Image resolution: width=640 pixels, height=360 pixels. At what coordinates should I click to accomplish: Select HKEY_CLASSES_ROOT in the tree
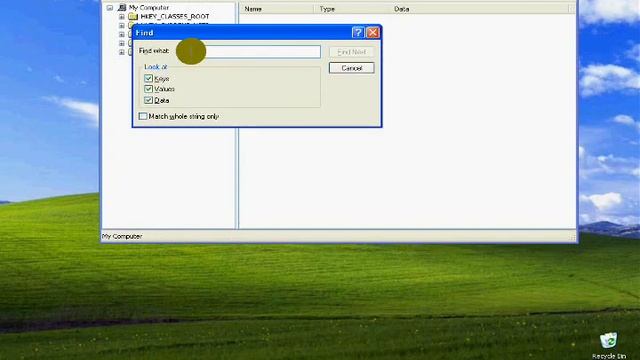tap(175, 16)
